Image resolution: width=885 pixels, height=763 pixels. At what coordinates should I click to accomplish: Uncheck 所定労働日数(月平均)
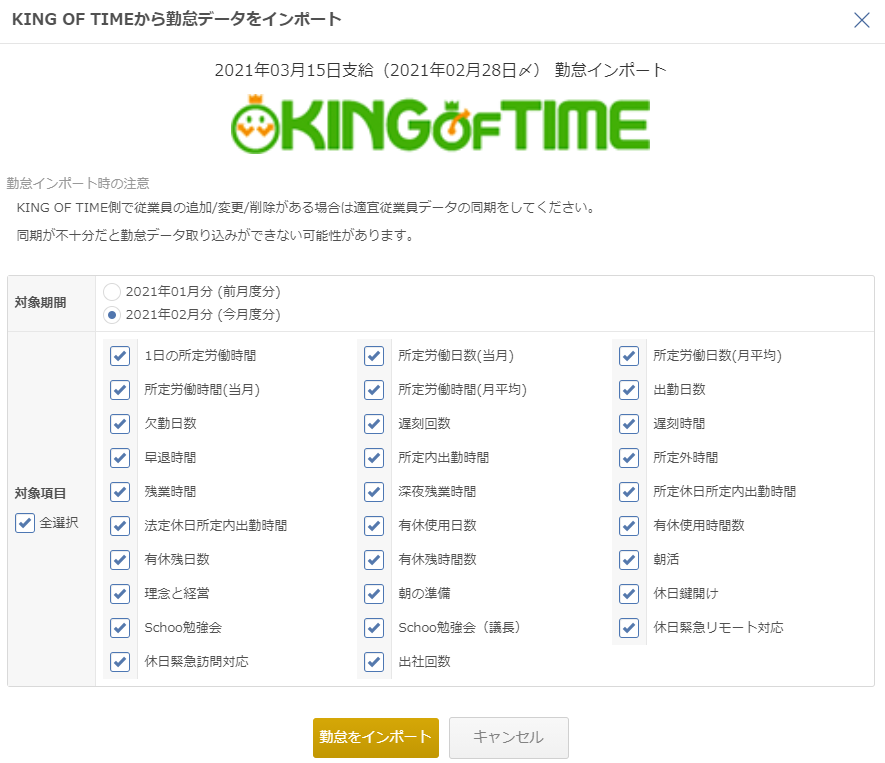pos(629,356)
